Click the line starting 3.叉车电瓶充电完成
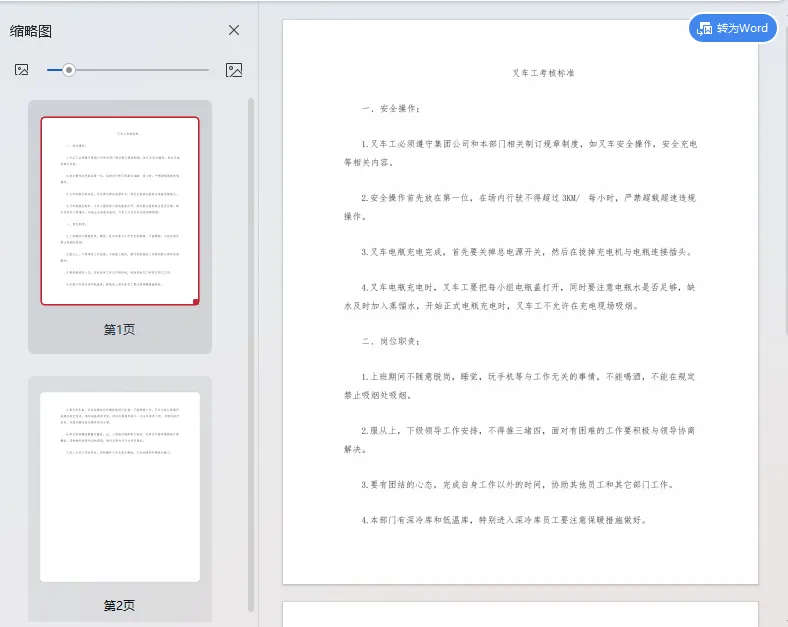 coord(527,252)
